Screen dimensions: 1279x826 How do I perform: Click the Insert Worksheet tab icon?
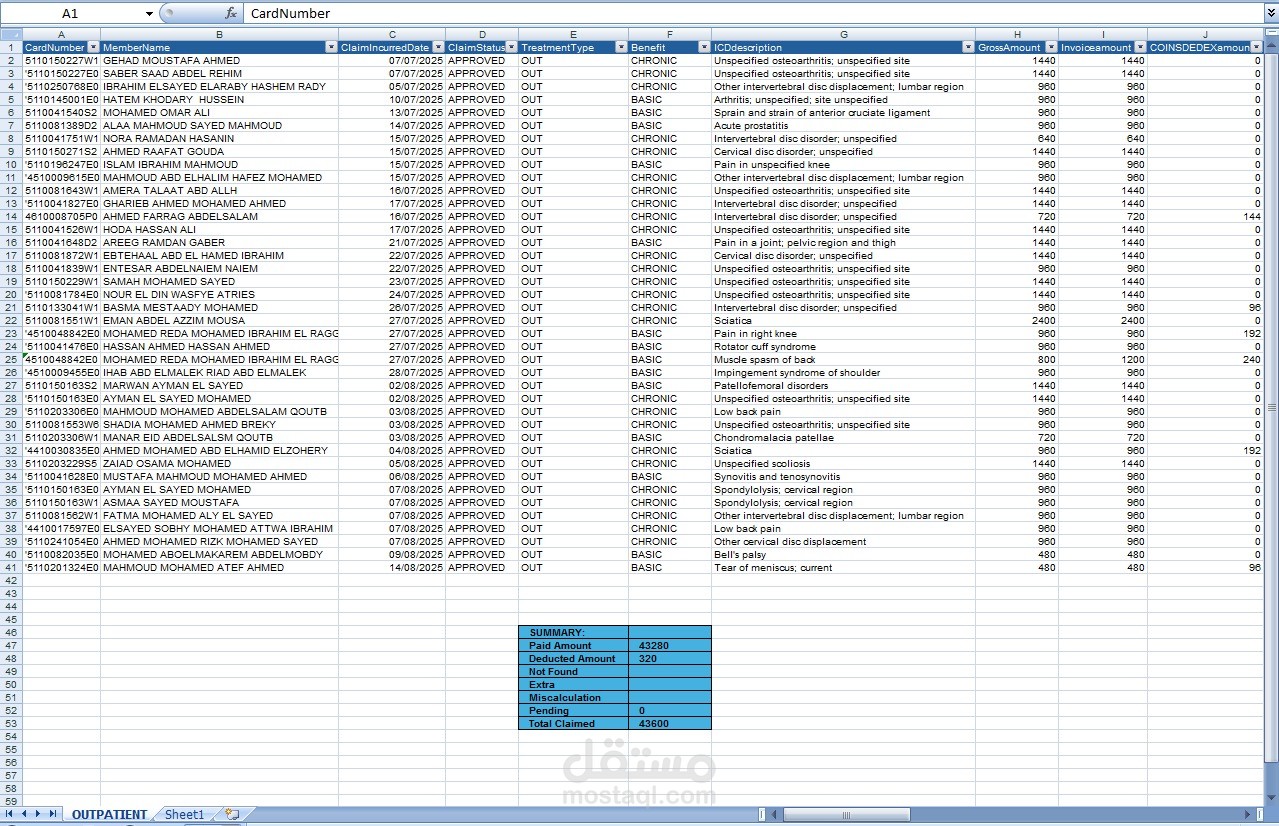pyautogui.click(x=232, y=815)
